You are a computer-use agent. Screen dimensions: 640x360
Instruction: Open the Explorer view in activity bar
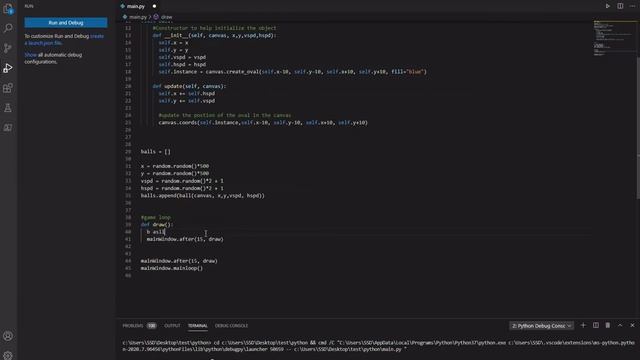8,9
